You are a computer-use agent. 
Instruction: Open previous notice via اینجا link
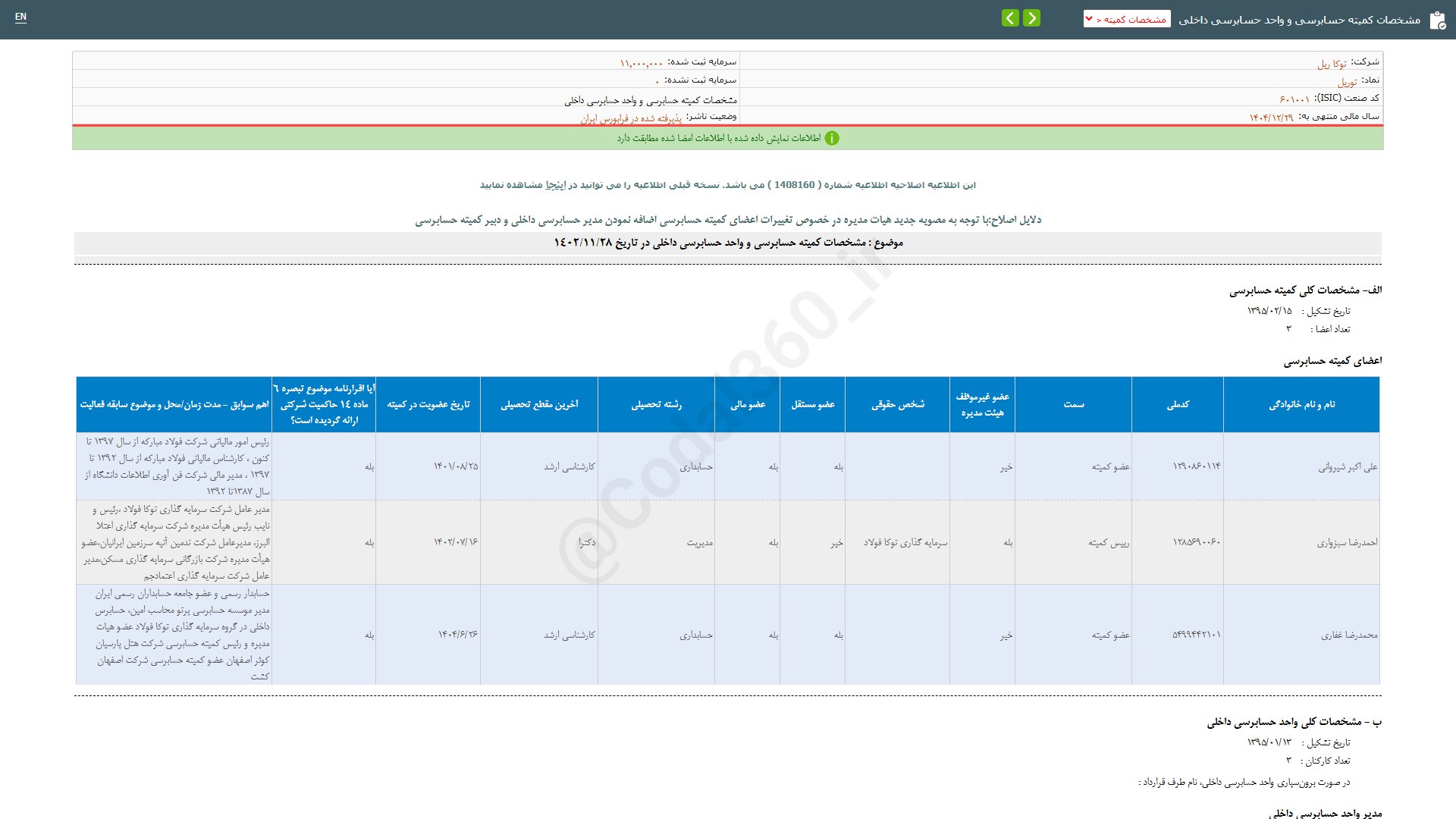pyautogui.click(x=555, y=185)
